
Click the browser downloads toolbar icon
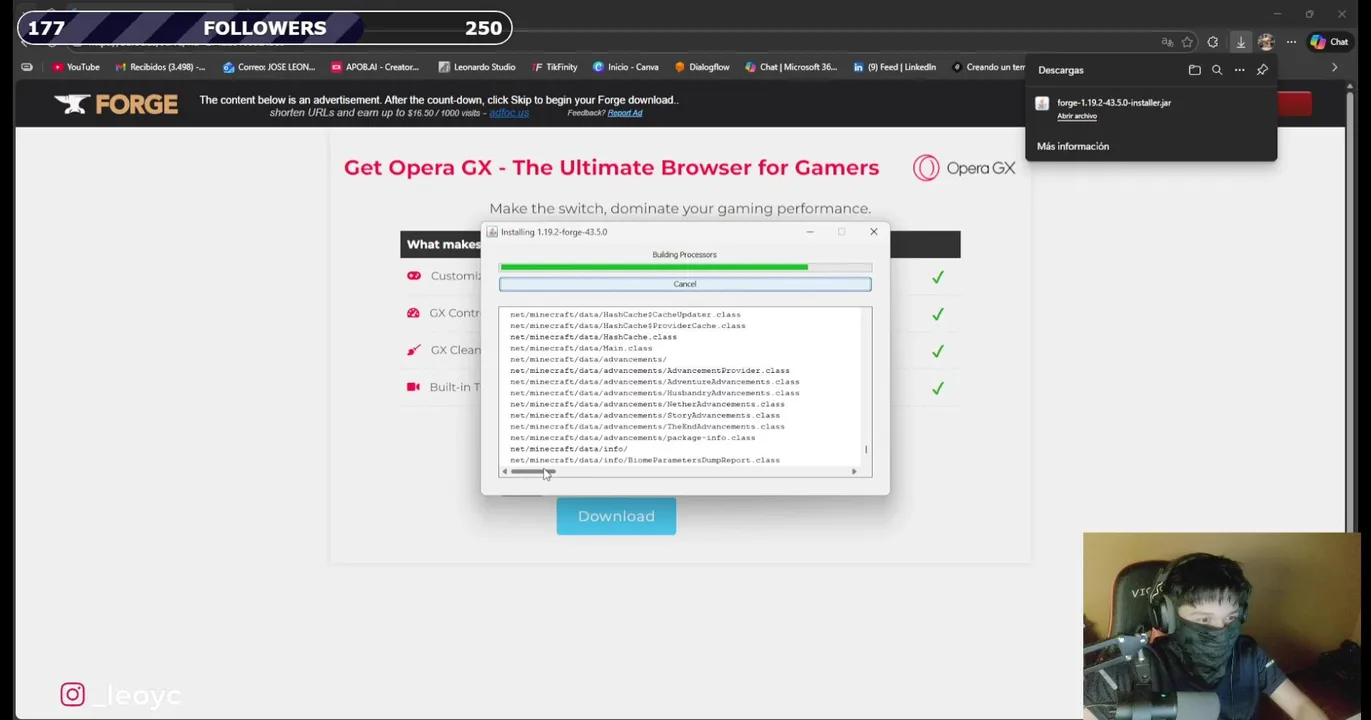click(x=1240, y=42)
